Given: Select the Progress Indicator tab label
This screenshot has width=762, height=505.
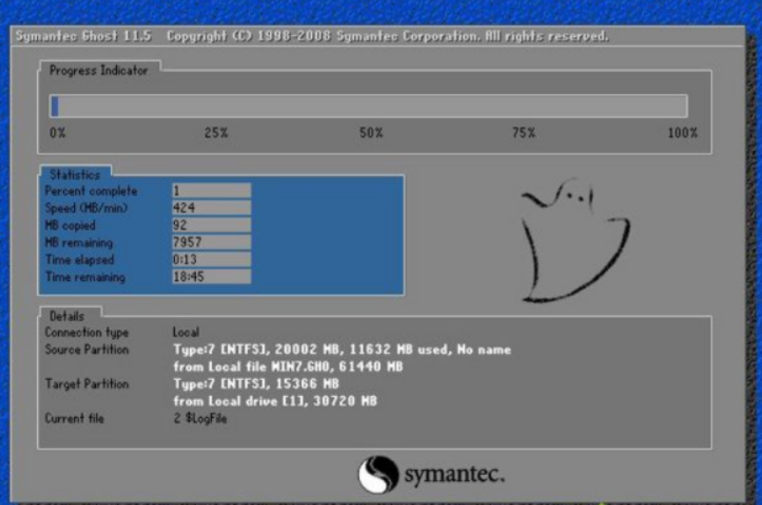Looking at the screenshot, I should coord(98,70).
